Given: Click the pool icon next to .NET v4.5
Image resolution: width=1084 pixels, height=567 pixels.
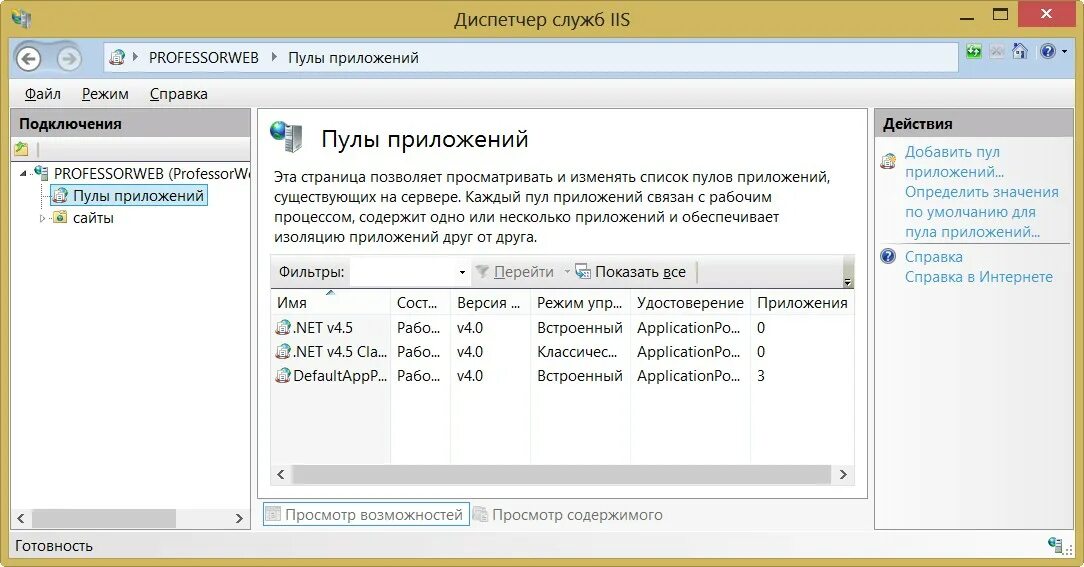Looking at the screenshot, I should point(283,328).
